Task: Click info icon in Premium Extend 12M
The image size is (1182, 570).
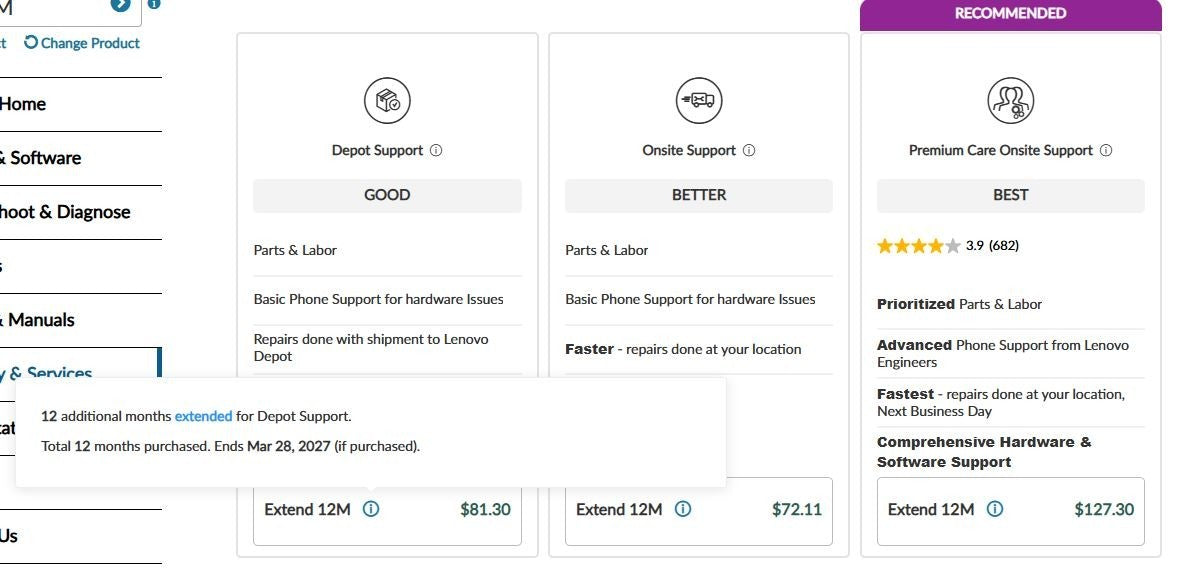Action: click(995, 509)
